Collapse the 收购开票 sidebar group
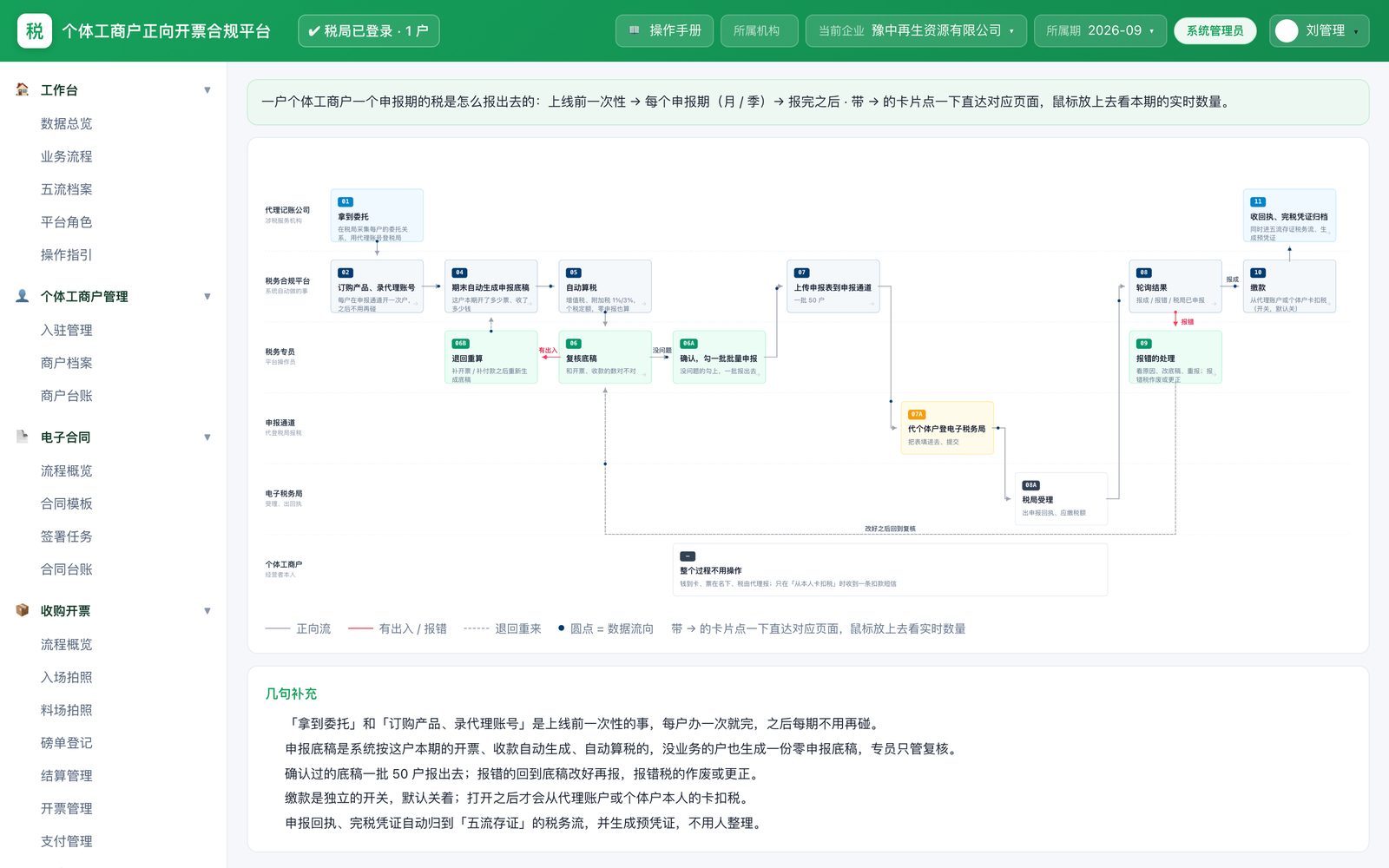Screen dimensions: 1389x868 (x=207, y=611)
